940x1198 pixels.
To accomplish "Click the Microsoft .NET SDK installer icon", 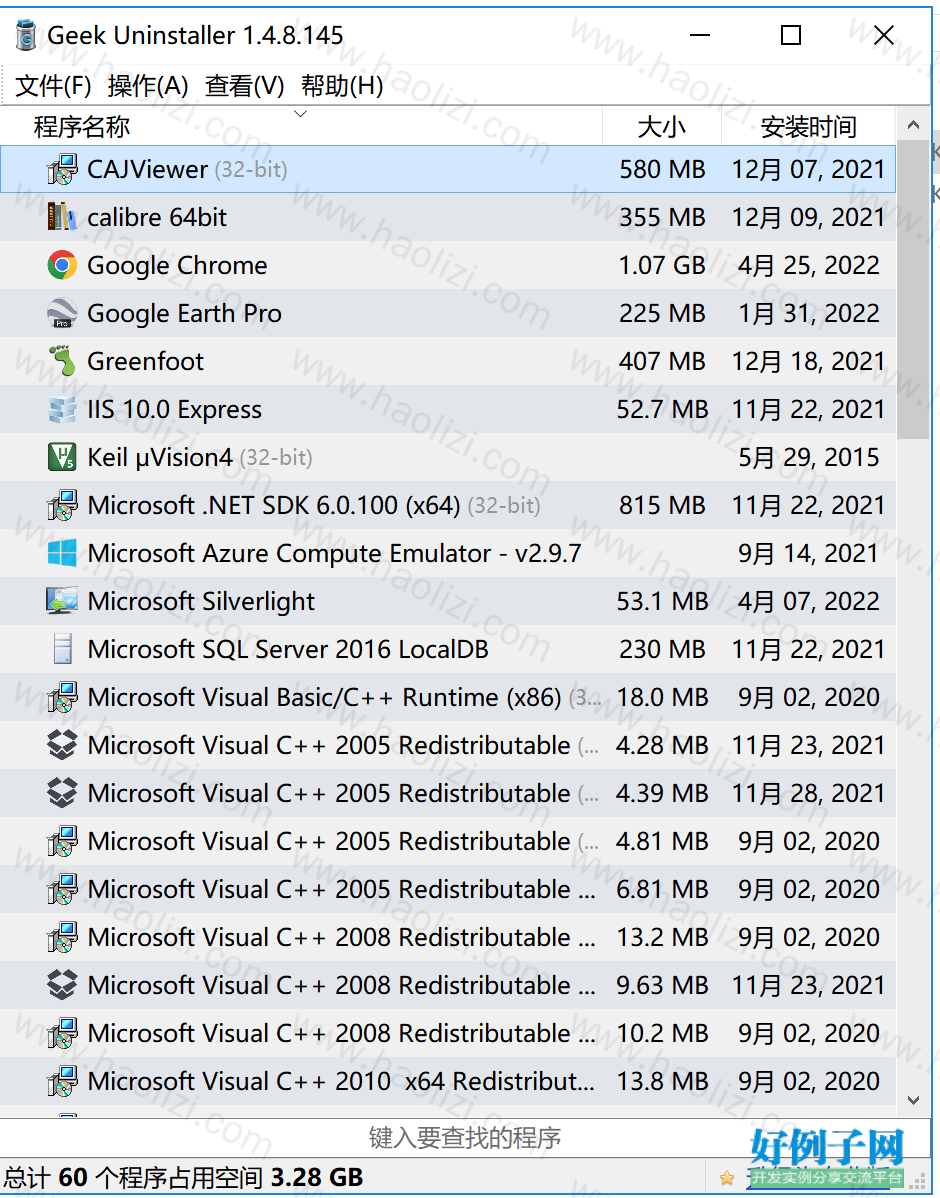I will 62,505.
